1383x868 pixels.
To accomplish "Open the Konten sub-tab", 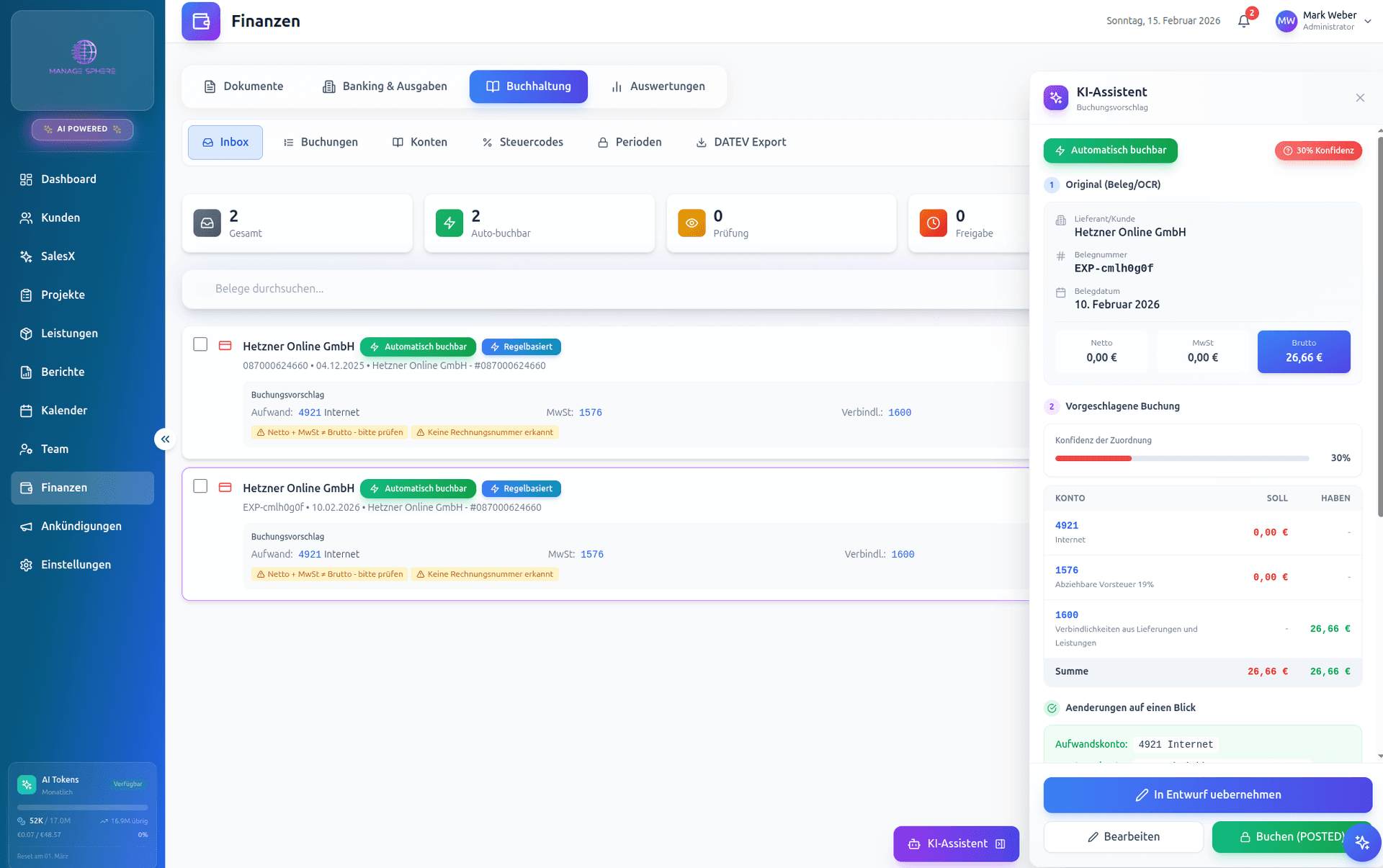I will click(x=420, y=142).
